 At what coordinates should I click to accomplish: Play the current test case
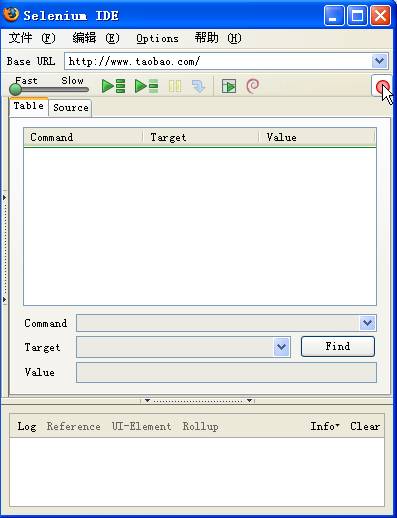click(146, 86)
